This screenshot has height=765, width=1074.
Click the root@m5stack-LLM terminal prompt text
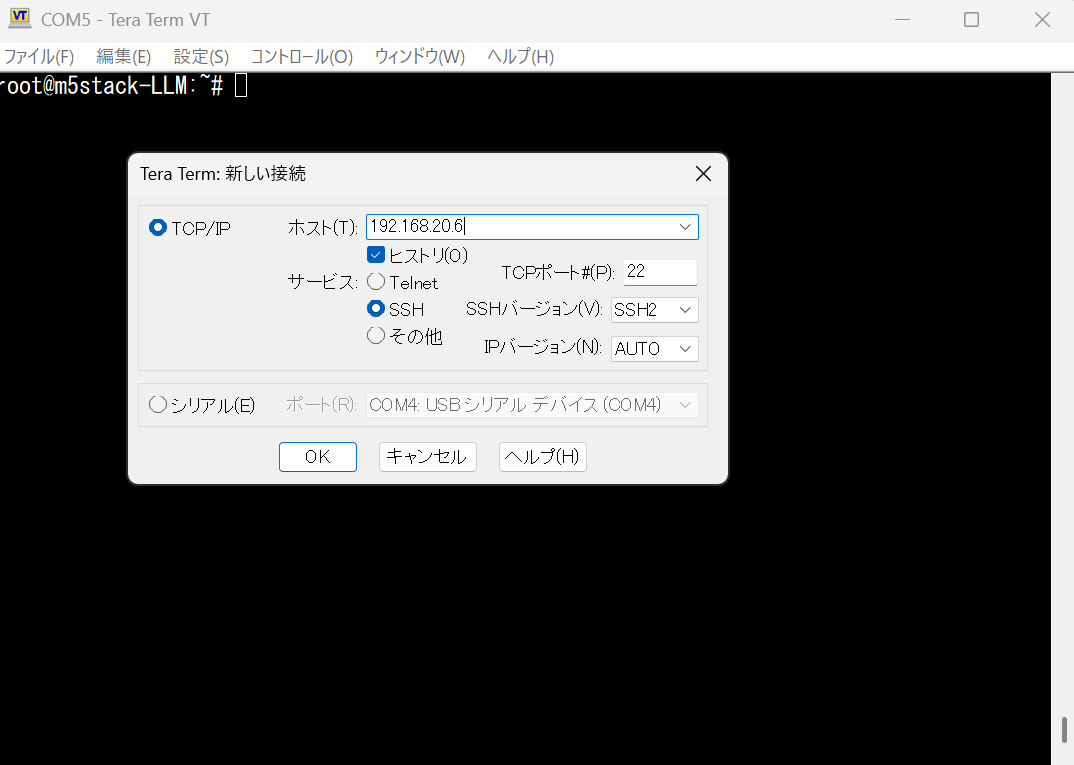point(112,86)
